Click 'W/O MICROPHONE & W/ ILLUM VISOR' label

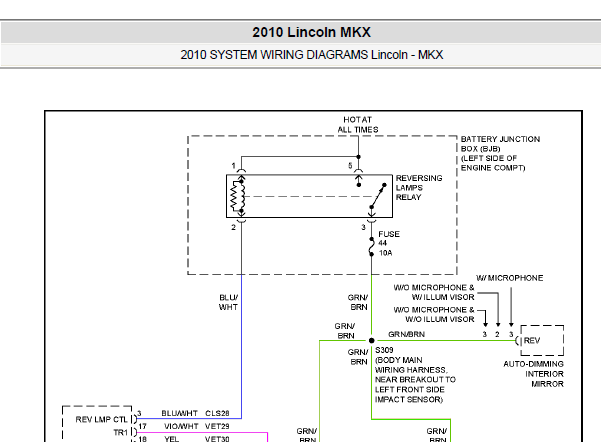[x=434, y=292]
